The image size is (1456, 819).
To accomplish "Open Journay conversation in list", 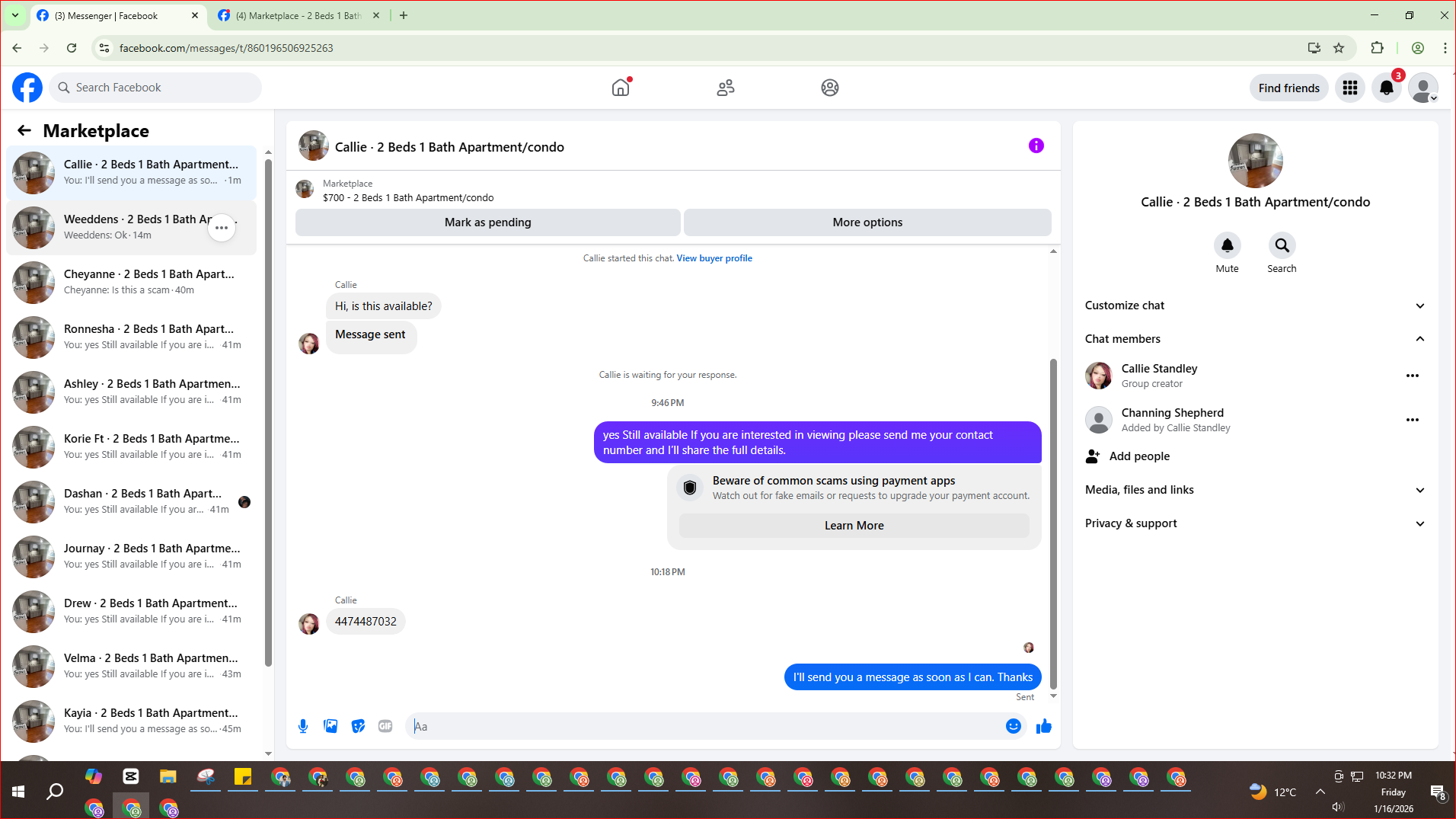I will click(131, 557).
